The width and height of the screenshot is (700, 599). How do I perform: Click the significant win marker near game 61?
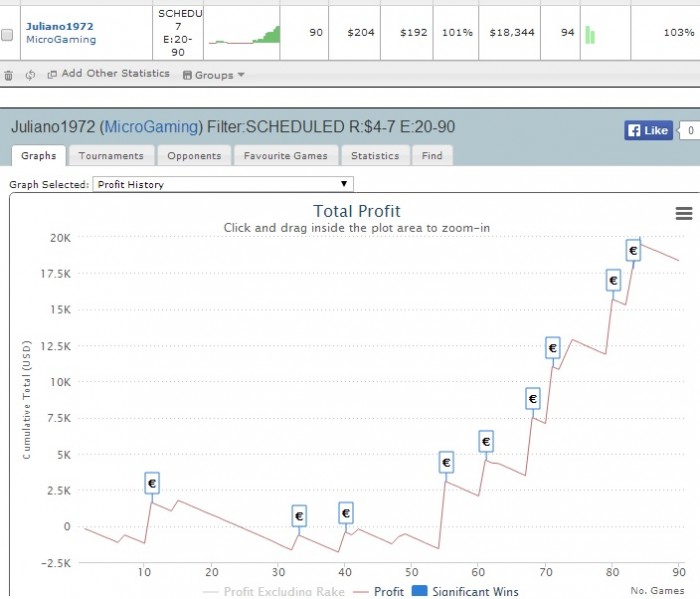tap(486, 441)
